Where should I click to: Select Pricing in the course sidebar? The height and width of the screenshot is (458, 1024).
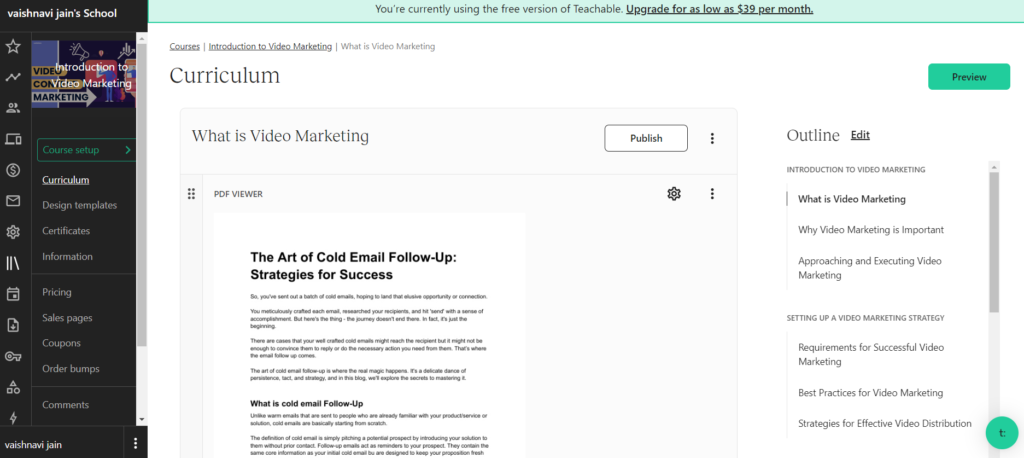(56, 292)
